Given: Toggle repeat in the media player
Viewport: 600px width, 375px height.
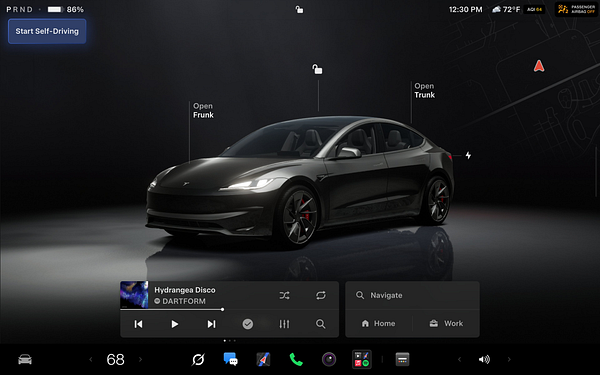Looking at the screenshot, I should click(x=321, y=295).
